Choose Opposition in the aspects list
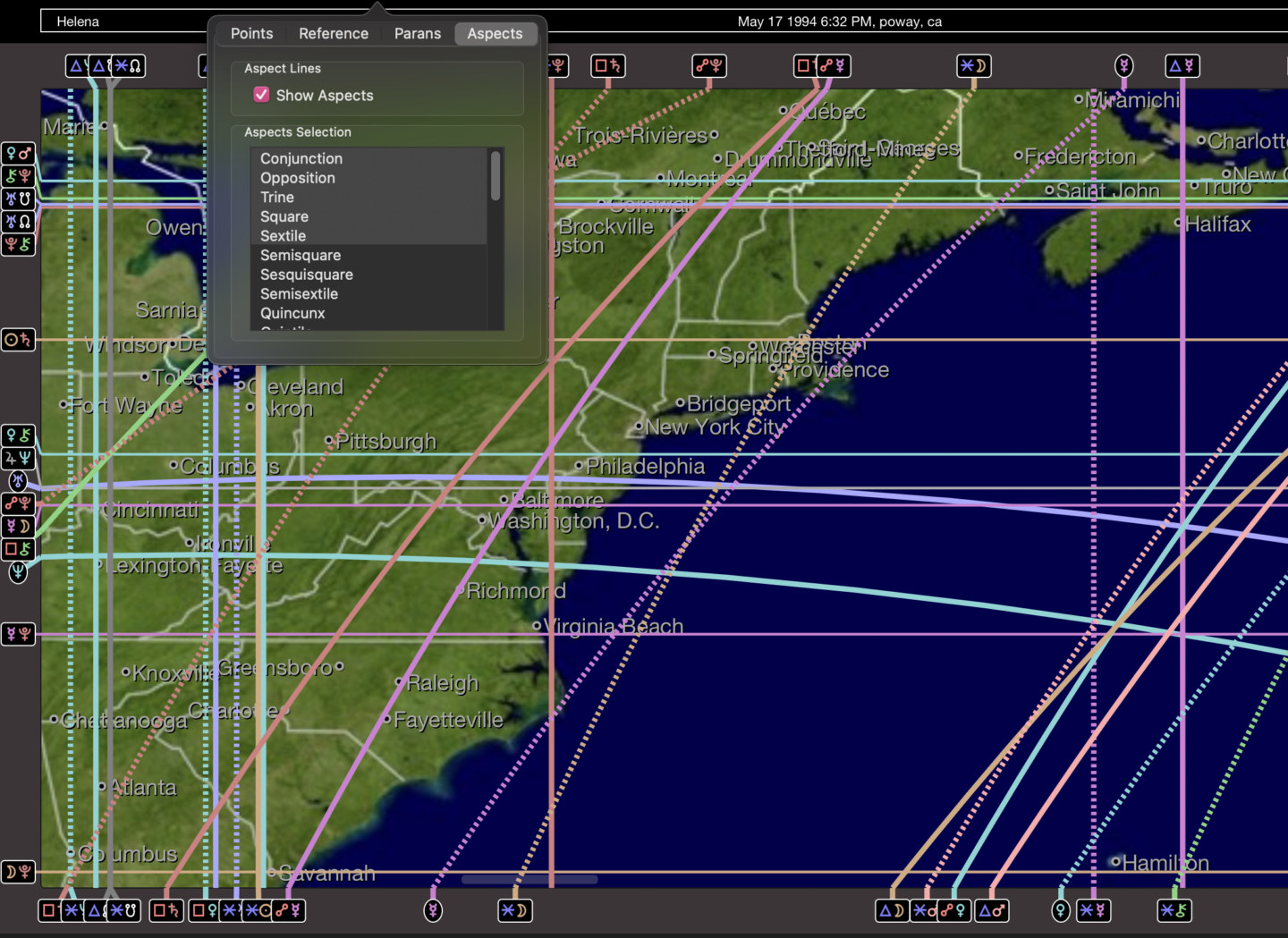The image size is (1288, 938). click(369, 178)
